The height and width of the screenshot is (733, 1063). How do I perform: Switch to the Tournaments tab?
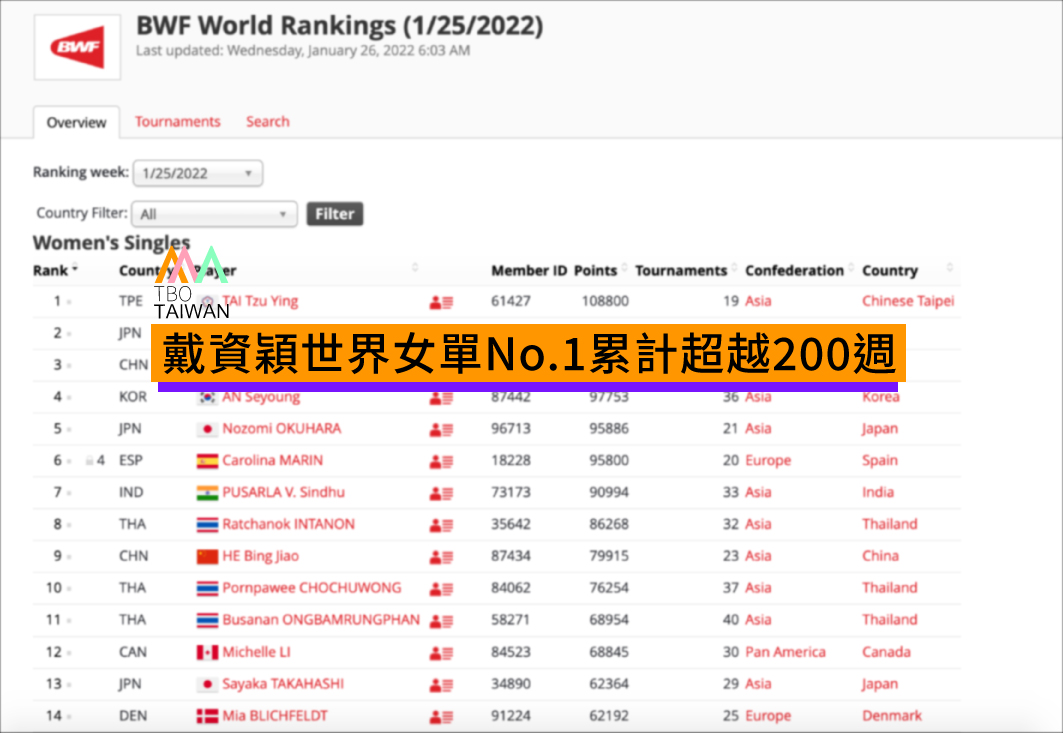click(x=177, y=122)
